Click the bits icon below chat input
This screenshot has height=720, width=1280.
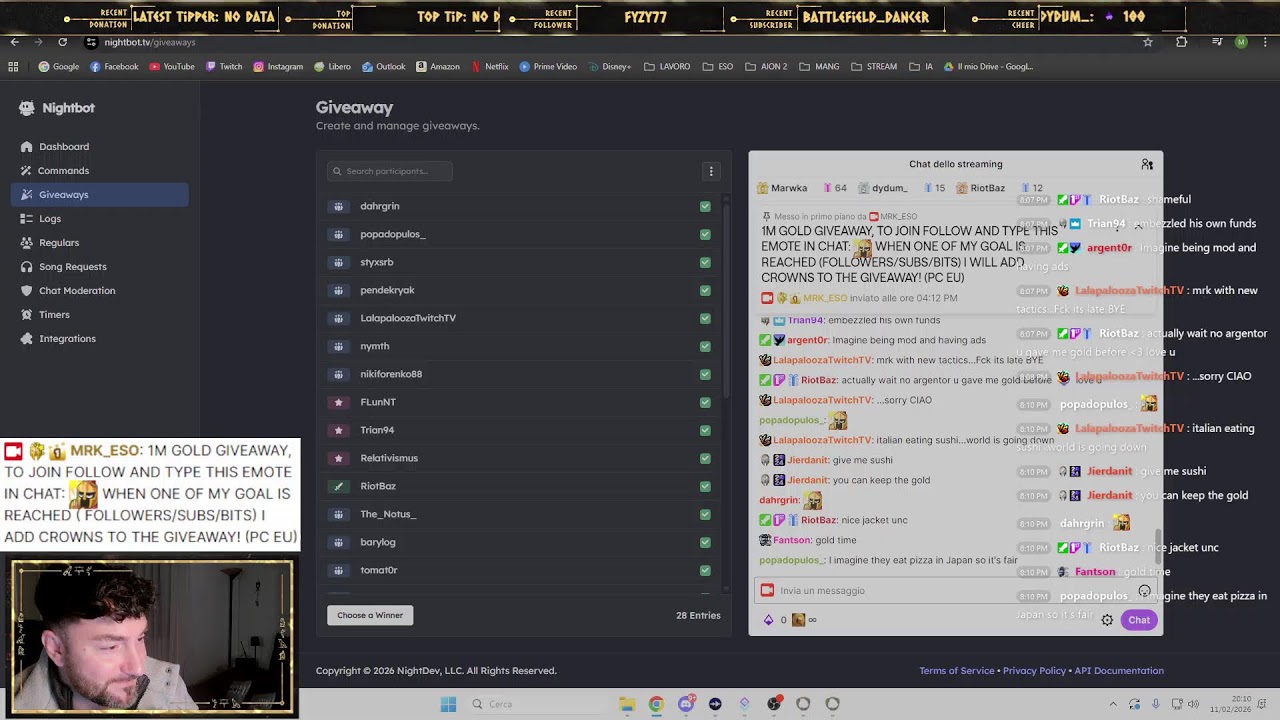[x=768, y=620]
